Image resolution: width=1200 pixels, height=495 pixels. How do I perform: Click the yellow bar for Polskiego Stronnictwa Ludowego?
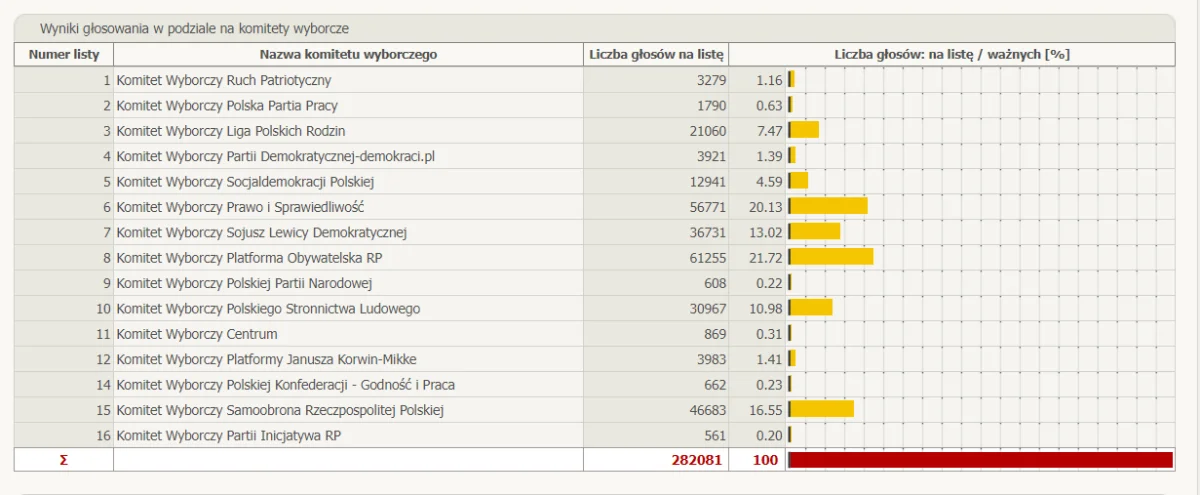point(810,309)
